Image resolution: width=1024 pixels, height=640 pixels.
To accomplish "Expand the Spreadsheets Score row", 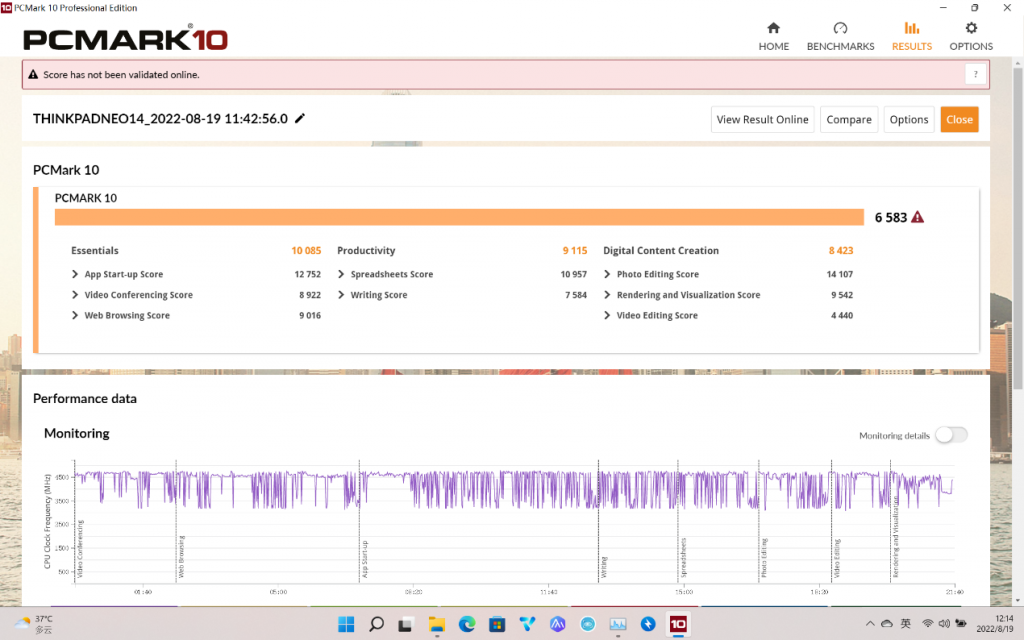I will click(342, 274).
